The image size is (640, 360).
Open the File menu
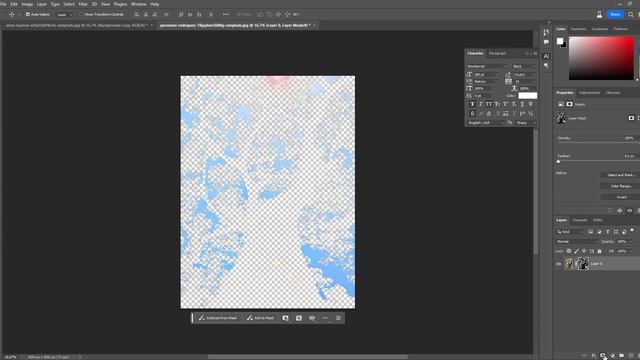3,4
